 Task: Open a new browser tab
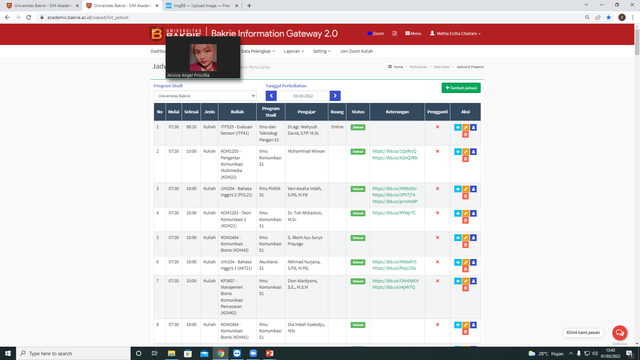coord(249,6)
